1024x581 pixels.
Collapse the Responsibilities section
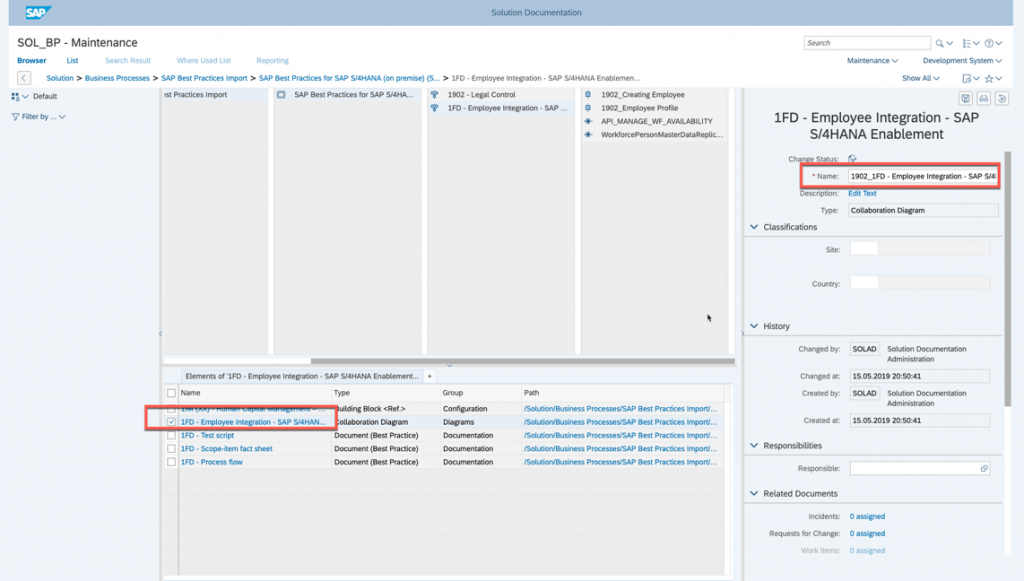pyautogui.click(x=754, y=445)
